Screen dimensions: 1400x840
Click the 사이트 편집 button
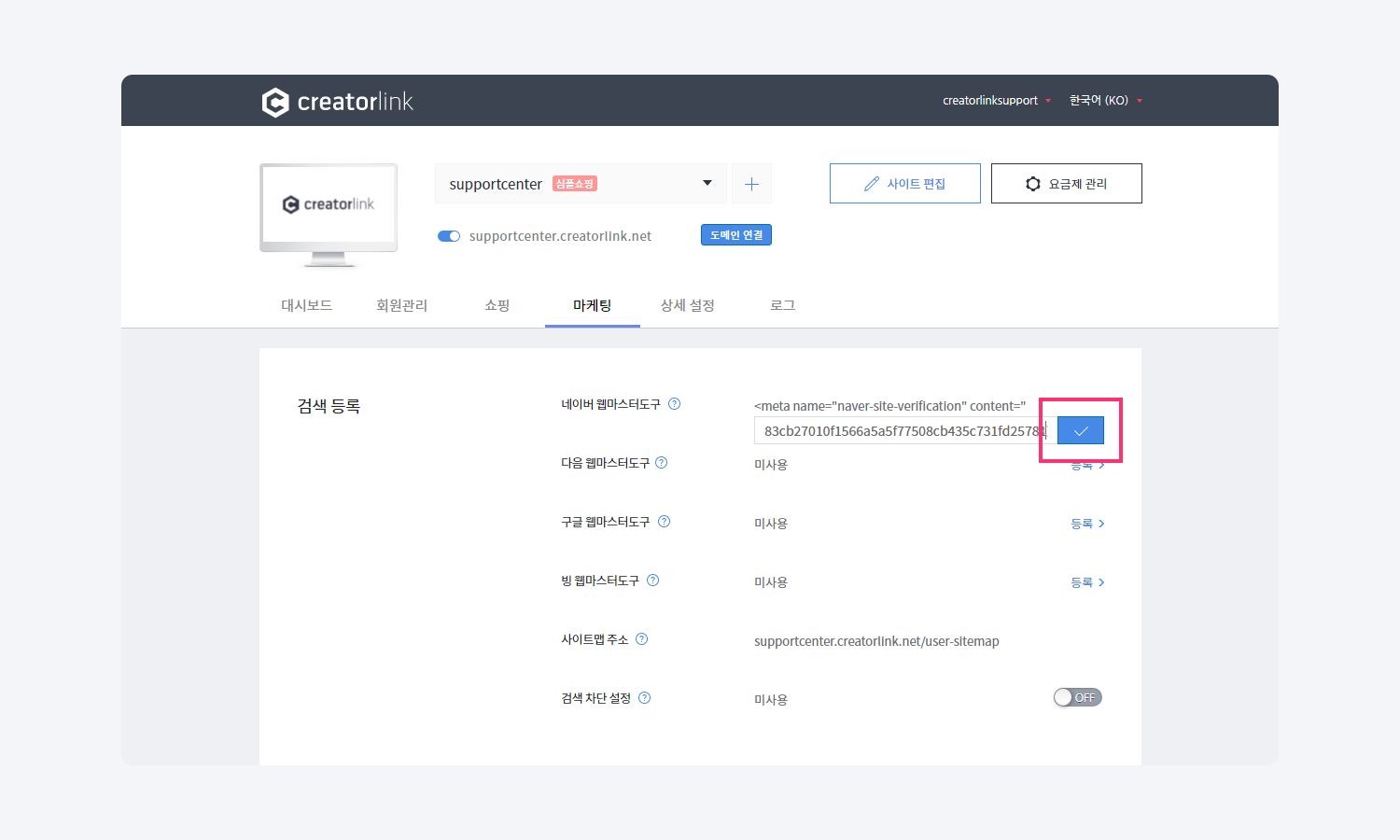point(904,184)
